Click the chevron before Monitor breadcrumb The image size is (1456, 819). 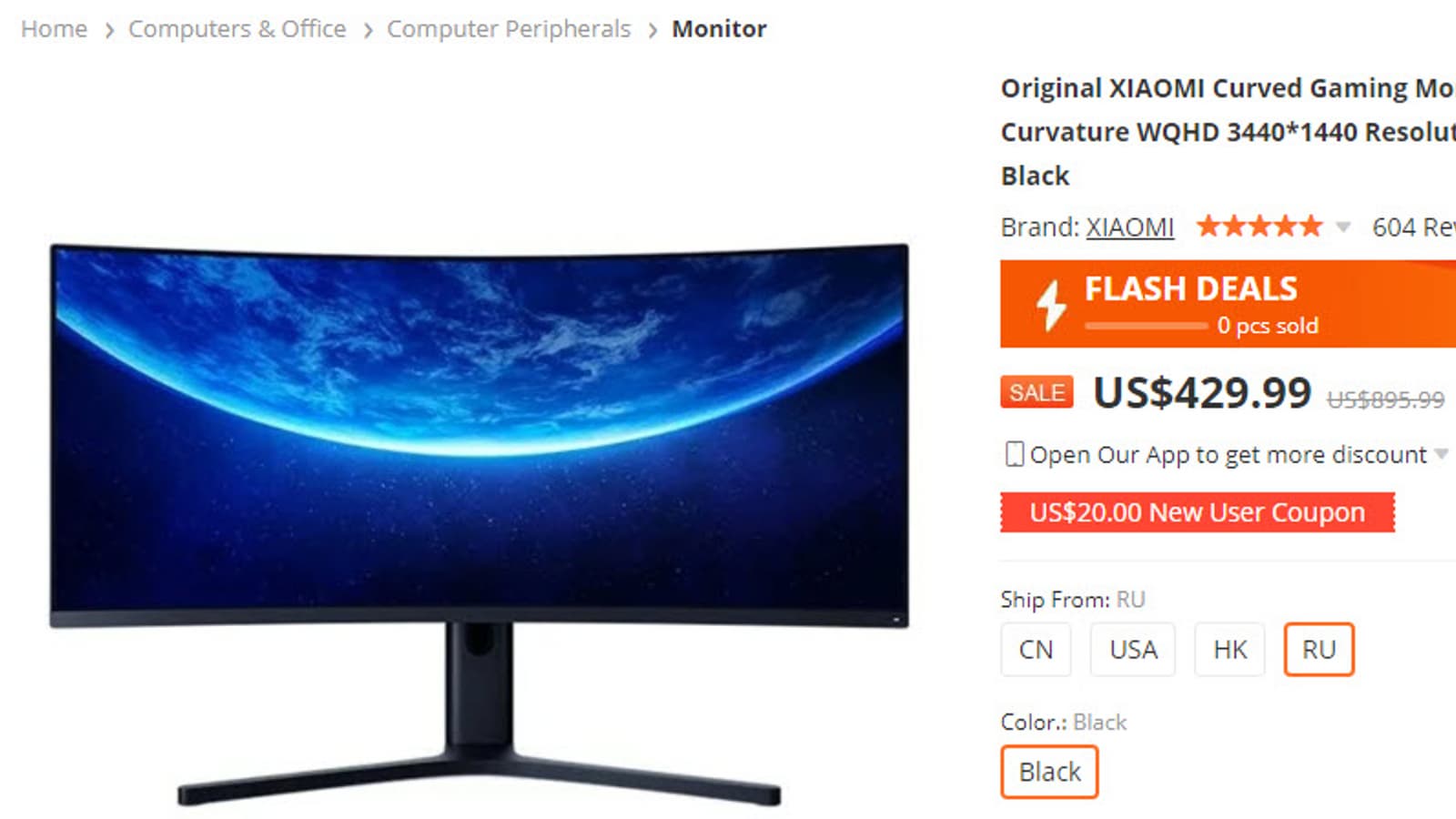point(652,31)
